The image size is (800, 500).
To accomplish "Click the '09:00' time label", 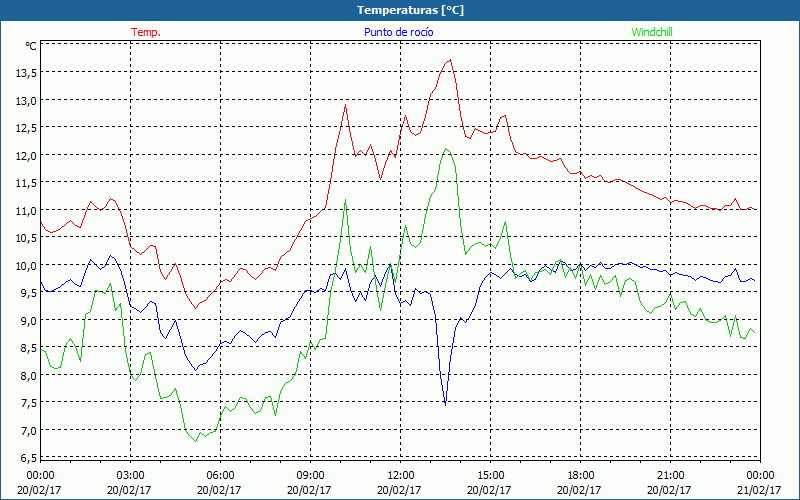I will coord(310,476).
